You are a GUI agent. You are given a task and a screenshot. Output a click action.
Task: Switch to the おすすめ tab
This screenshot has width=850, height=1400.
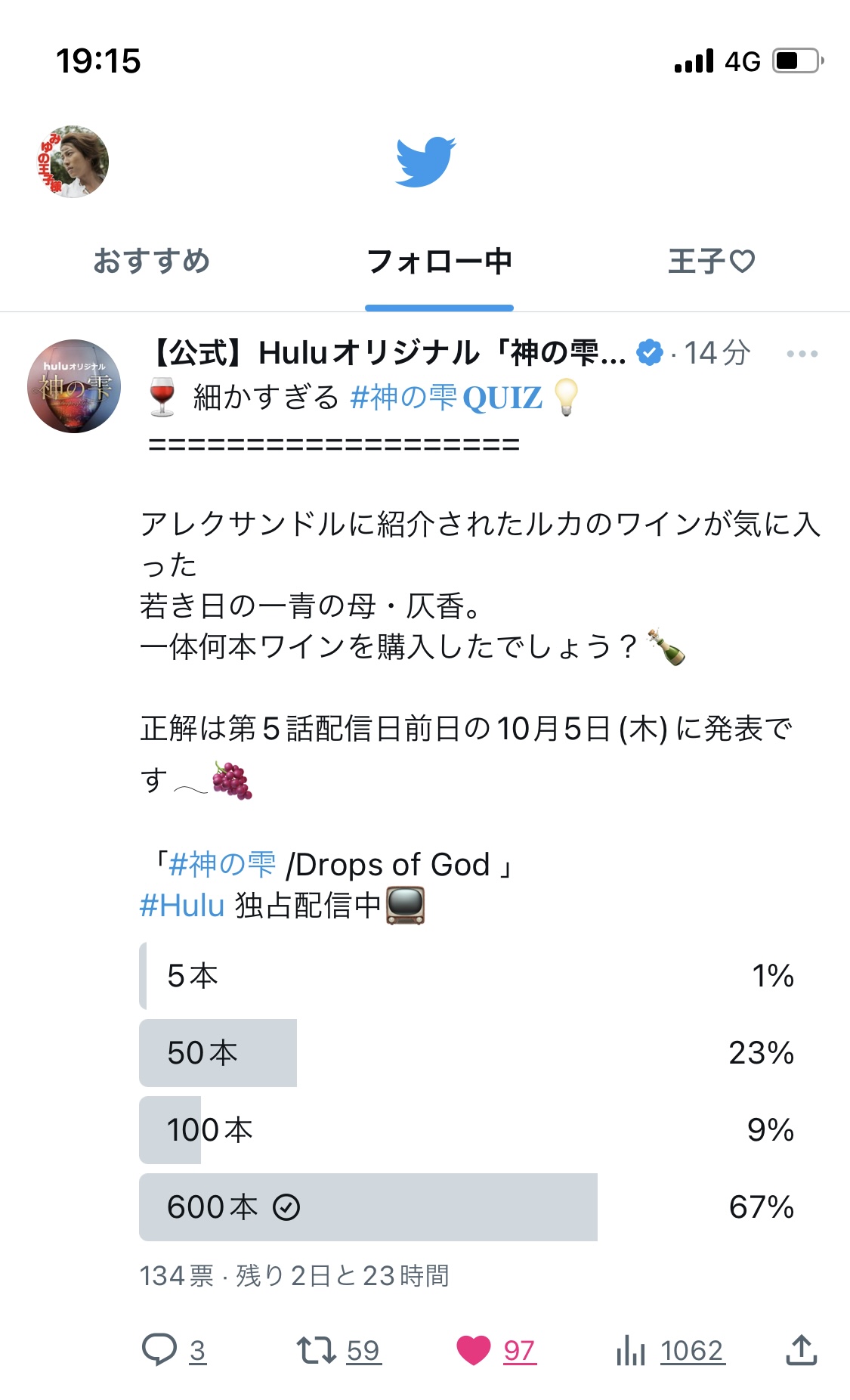(151, 261)
